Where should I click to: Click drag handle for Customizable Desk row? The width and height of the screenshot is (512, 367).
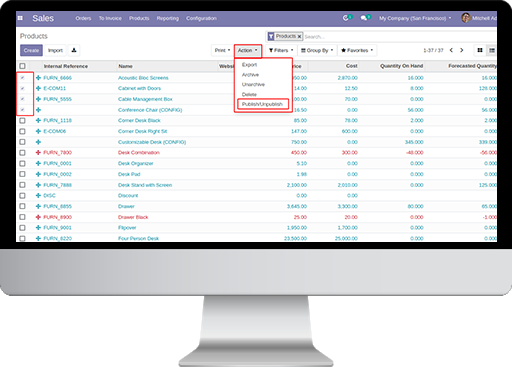pyautogui.click(x=38, y=142)
